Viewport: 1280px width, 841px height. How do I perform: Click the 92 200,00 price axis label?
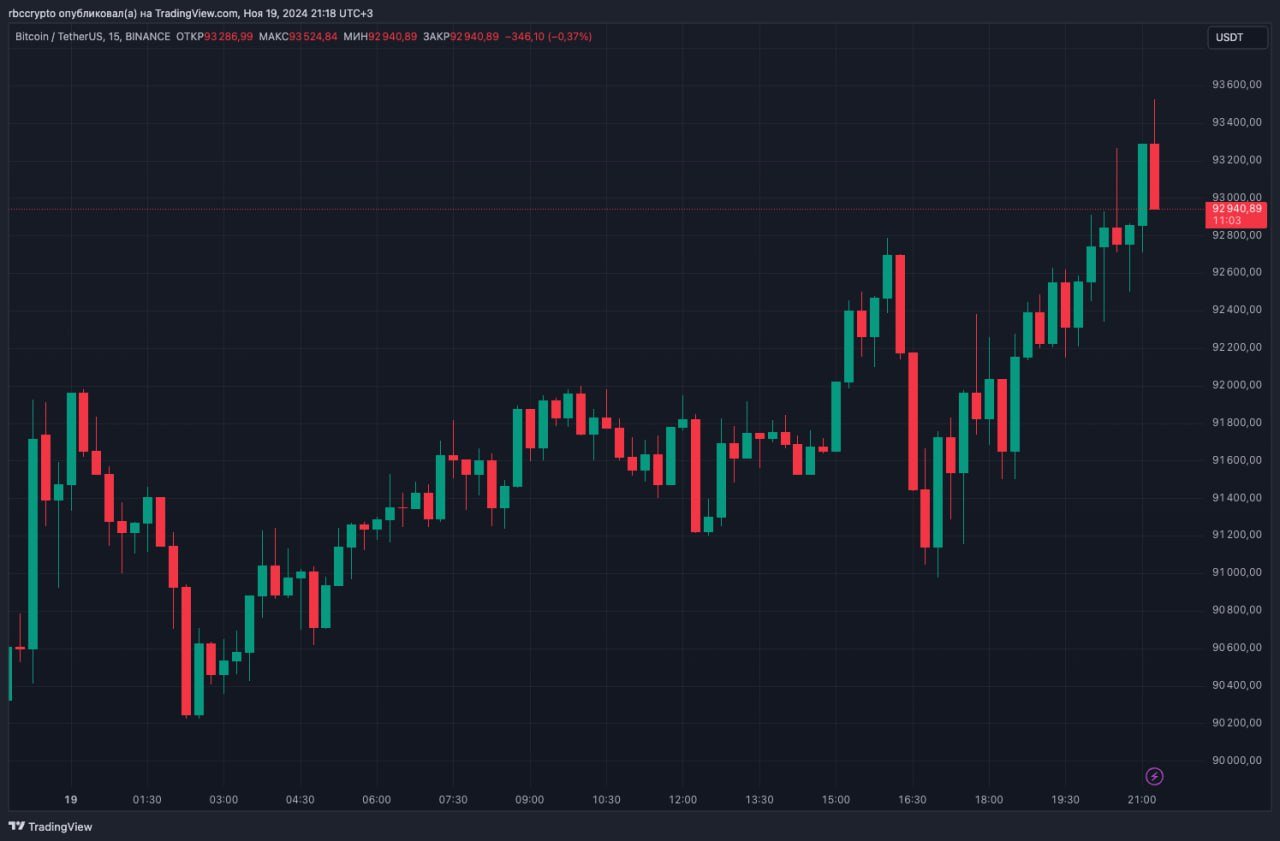pos(1236,347)
